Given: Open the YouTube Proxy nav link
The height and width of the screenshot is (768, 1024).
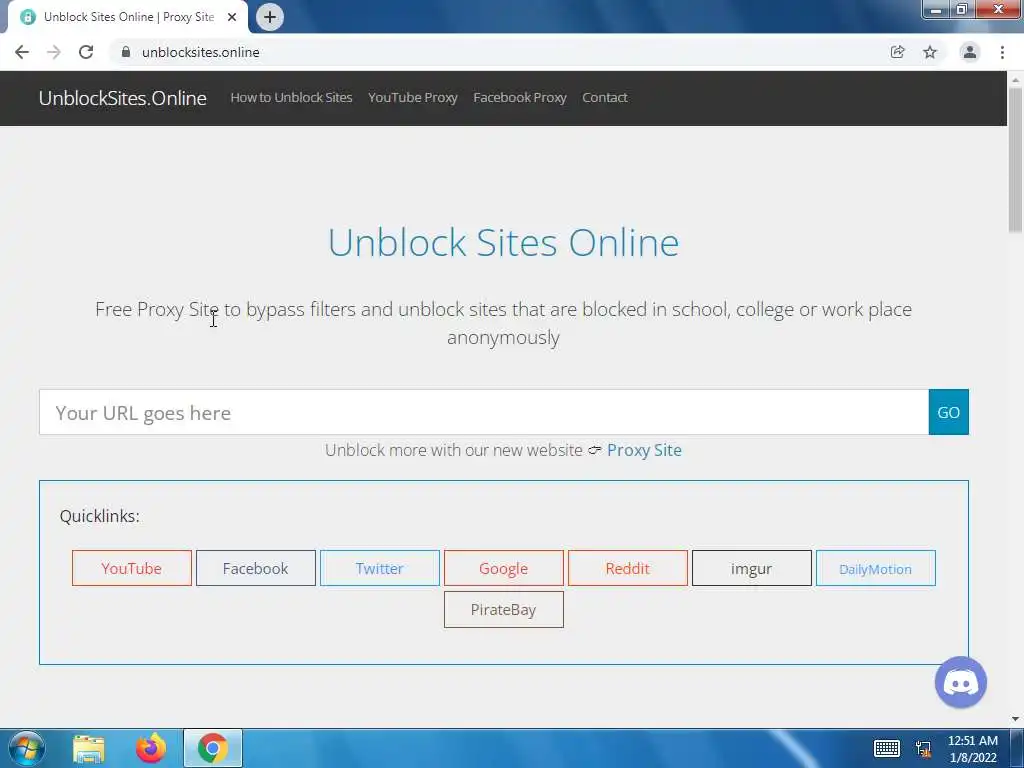Looking at the screenshot, I should coord(413,97).
